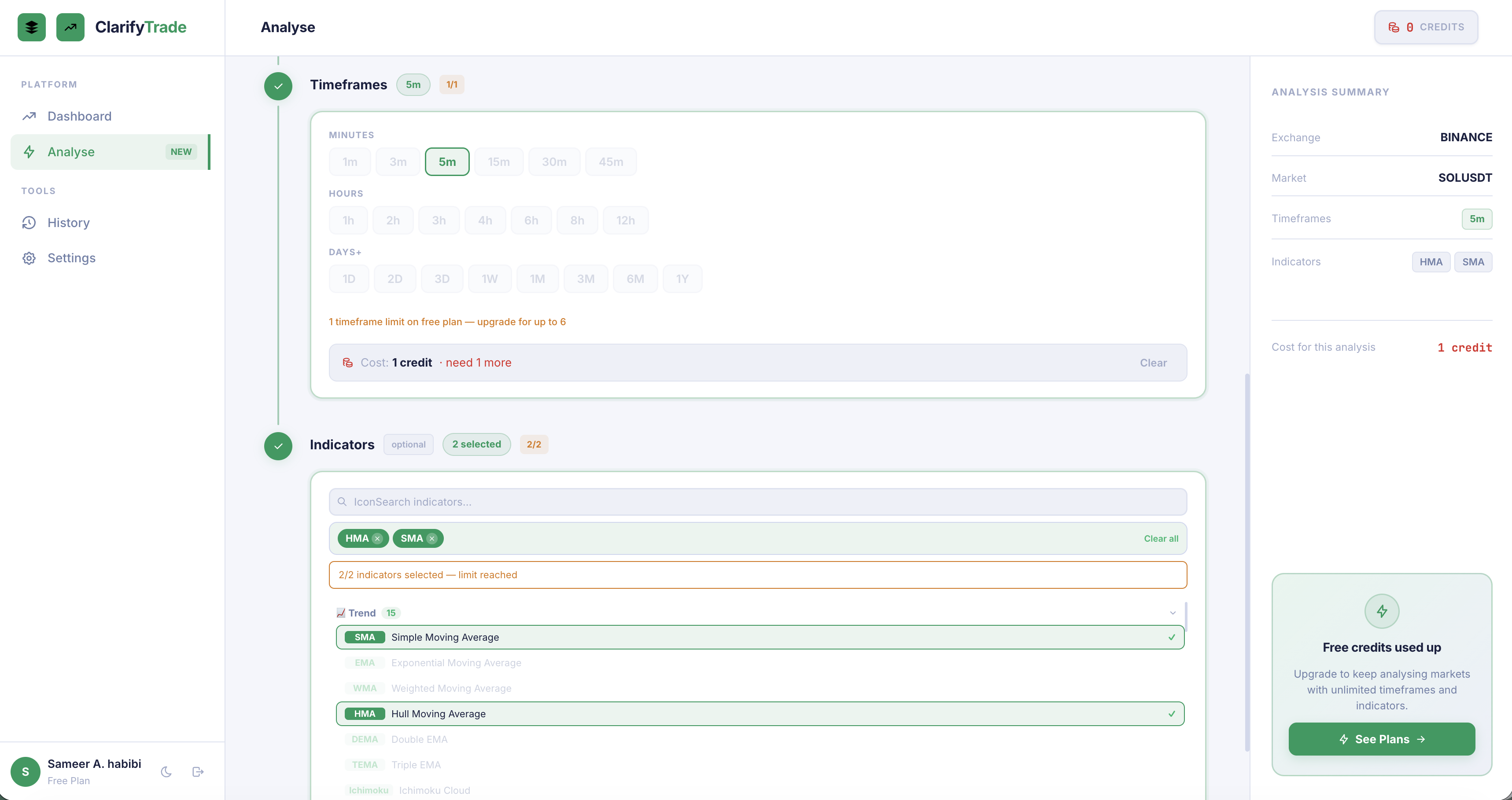The width and height of the screenshot is (1512, 800).
Task: Uncheck Hull Moving Average indicator
Action: (x=760, y=714)
